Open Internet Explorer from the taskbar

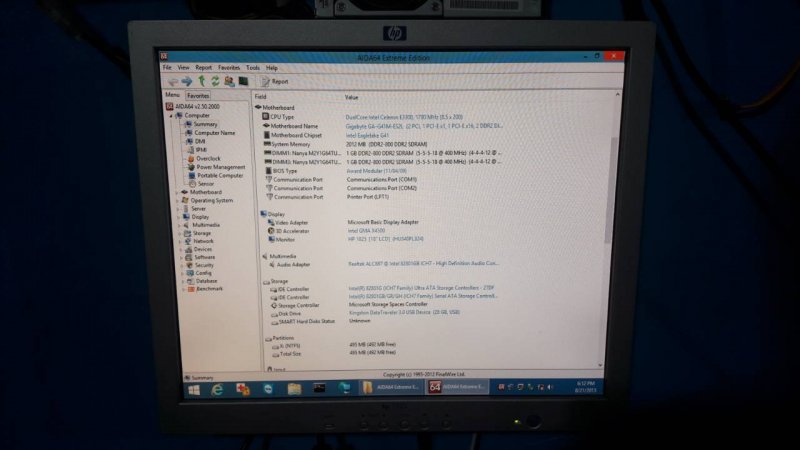click(217, 388)
